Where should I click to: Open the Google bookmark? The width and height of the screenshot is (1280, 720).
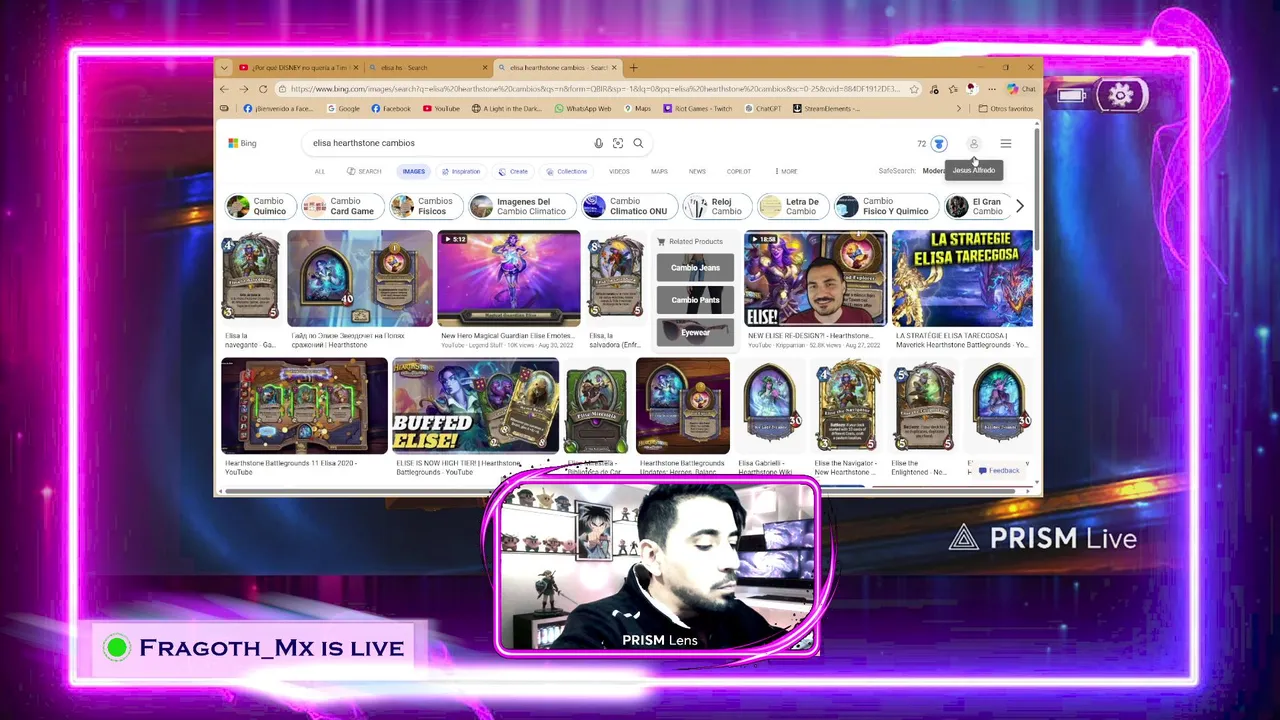(x=343, y=109)
